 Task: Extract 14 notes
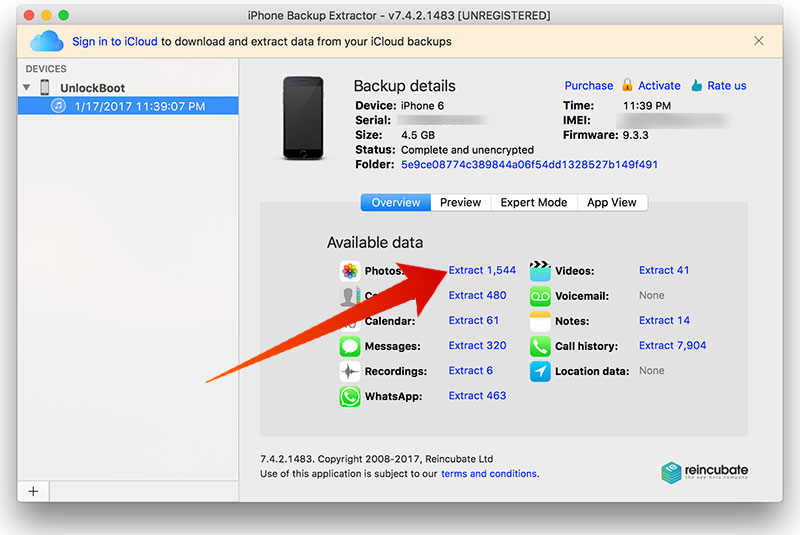[664, 320]
